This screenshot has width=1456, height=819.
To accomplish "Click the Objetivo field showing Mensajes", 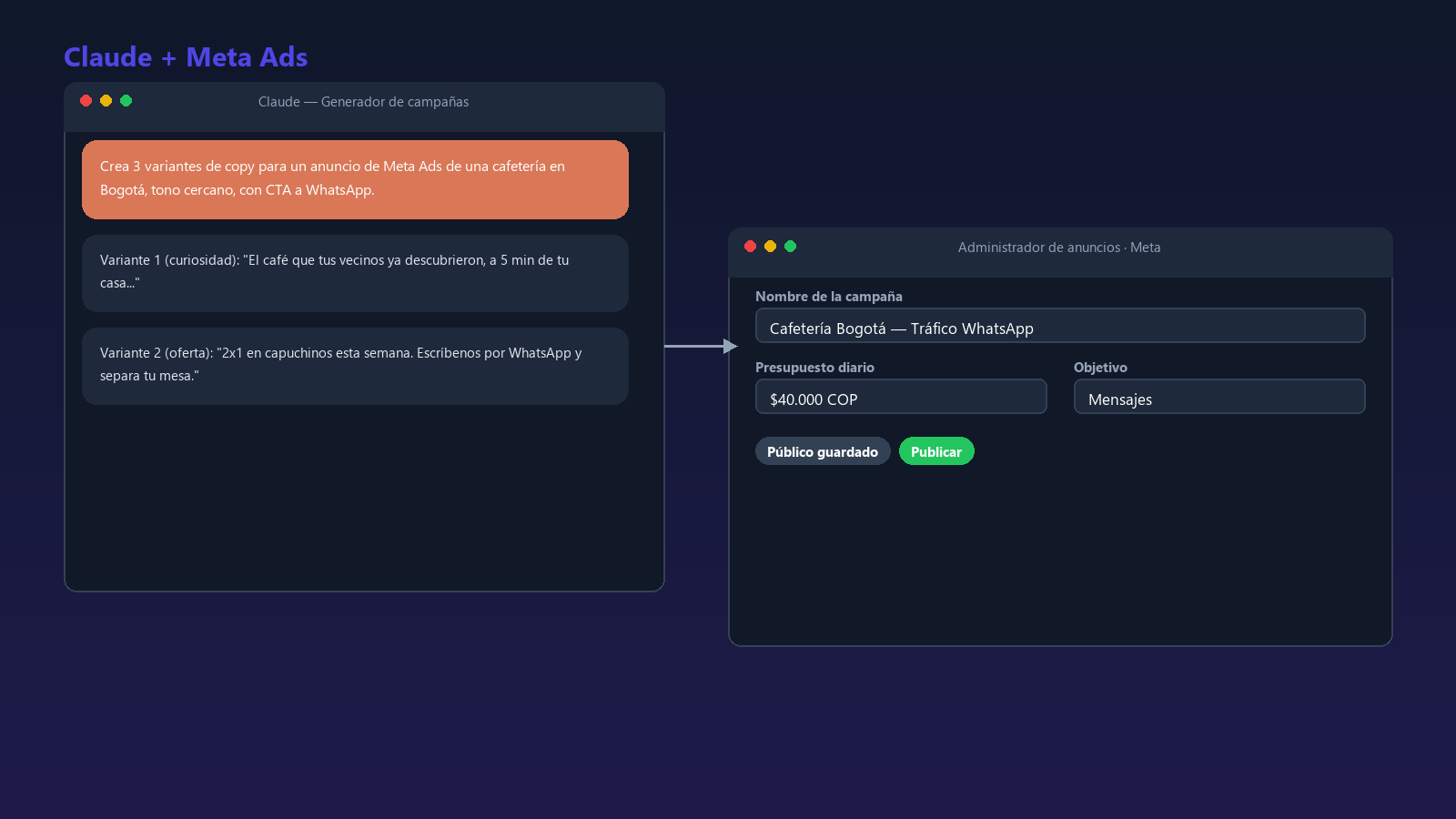I will (1219, 397).
